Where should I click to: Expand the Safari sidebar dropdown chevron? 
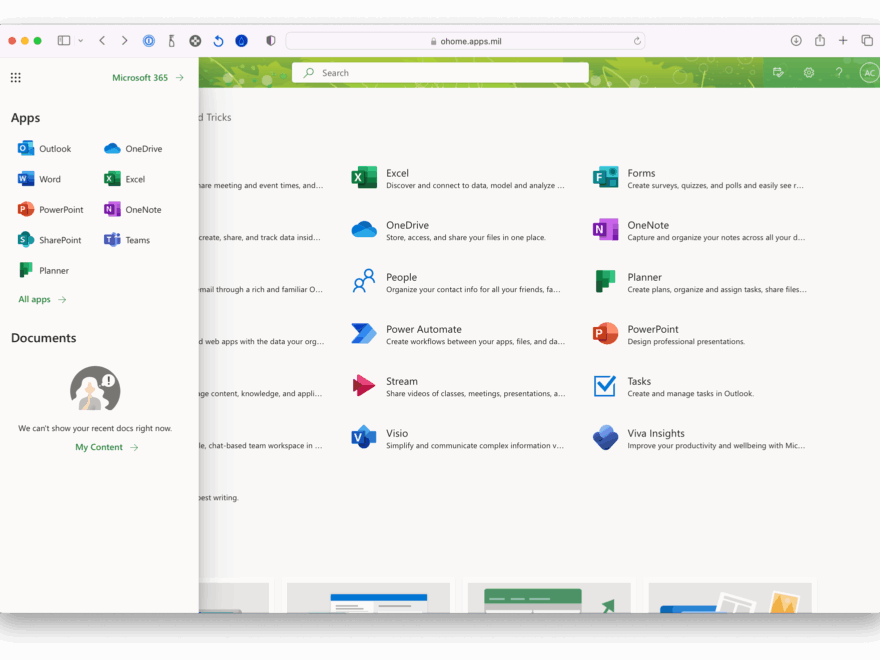click(x=81, y=40)
